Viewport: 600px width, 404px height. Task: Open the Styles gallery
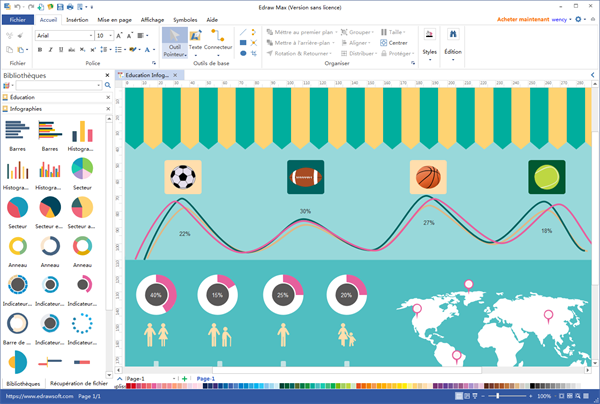(429, 44)
